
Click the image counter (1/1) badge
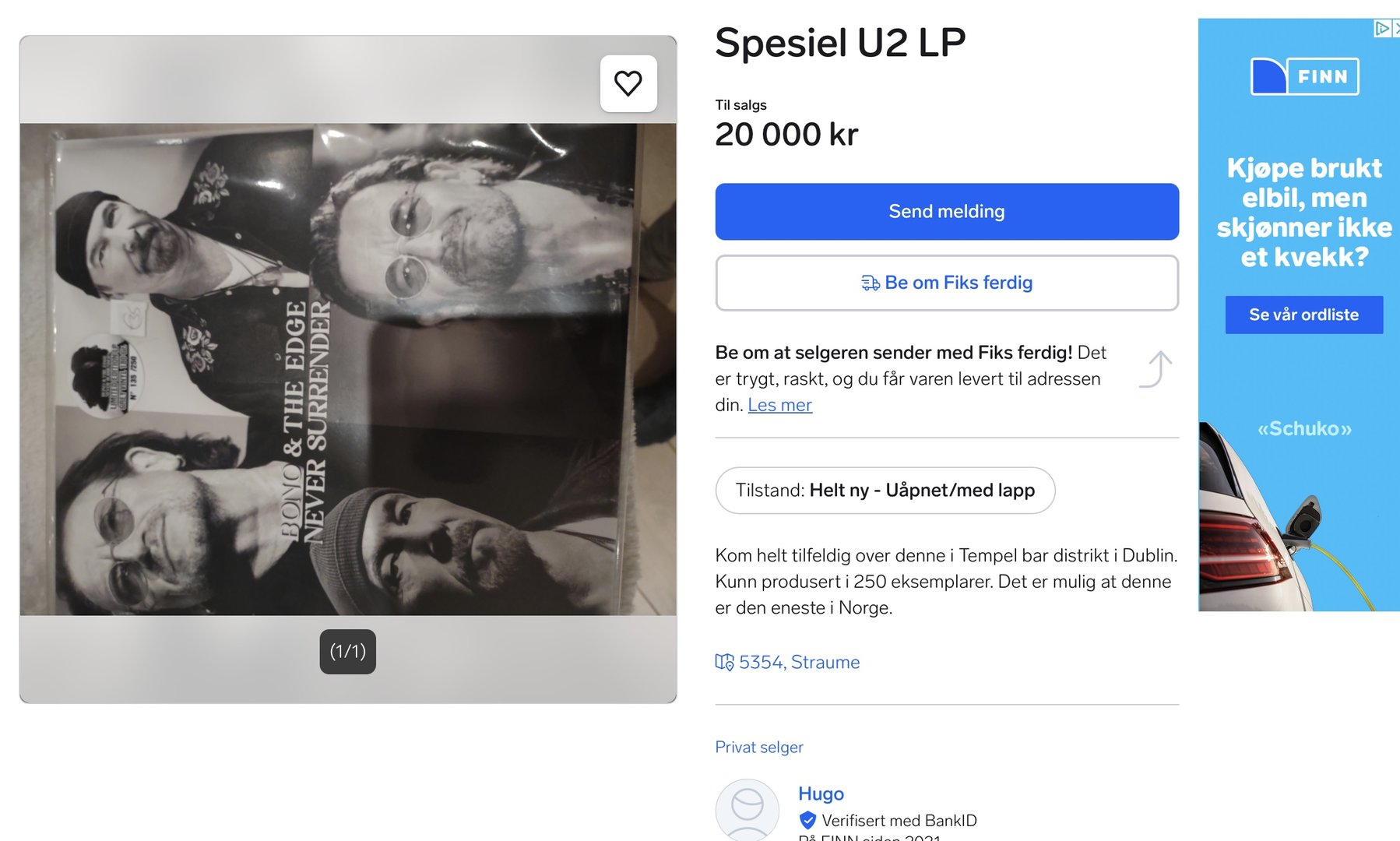click(x=348, y=652)
